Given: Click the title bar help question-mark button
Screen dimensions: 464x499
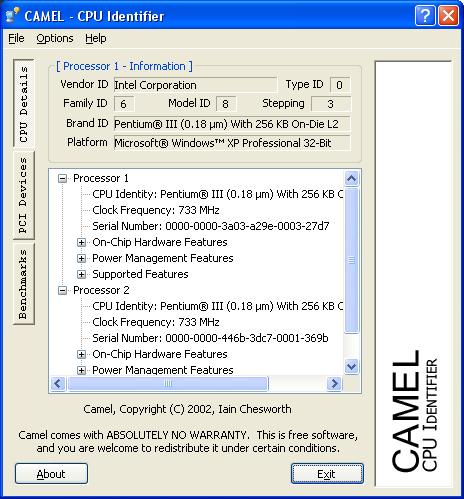Looking at the screenshot, I should tap(425, 15).
